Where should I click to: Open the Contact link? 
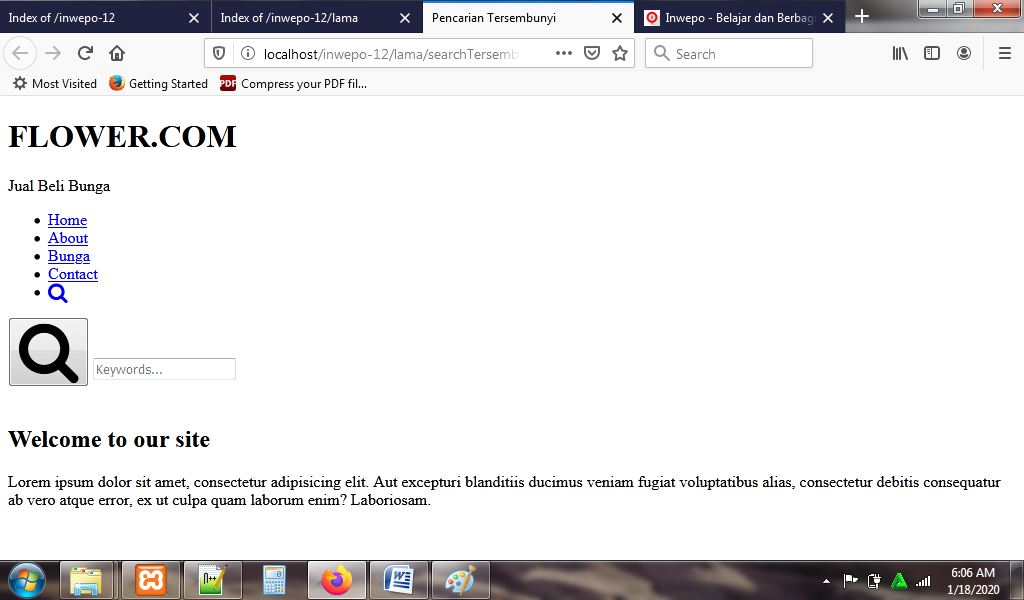[73, 274]
